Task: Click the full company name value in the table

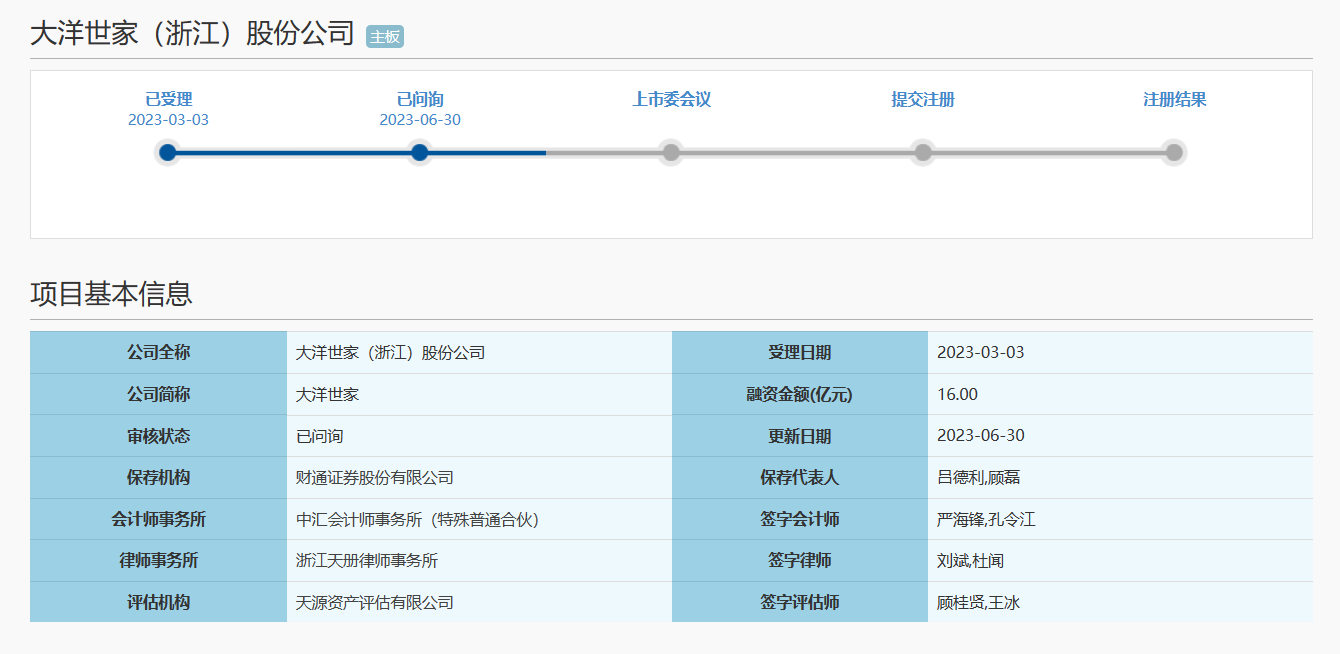Action: (x=390, y=353)
